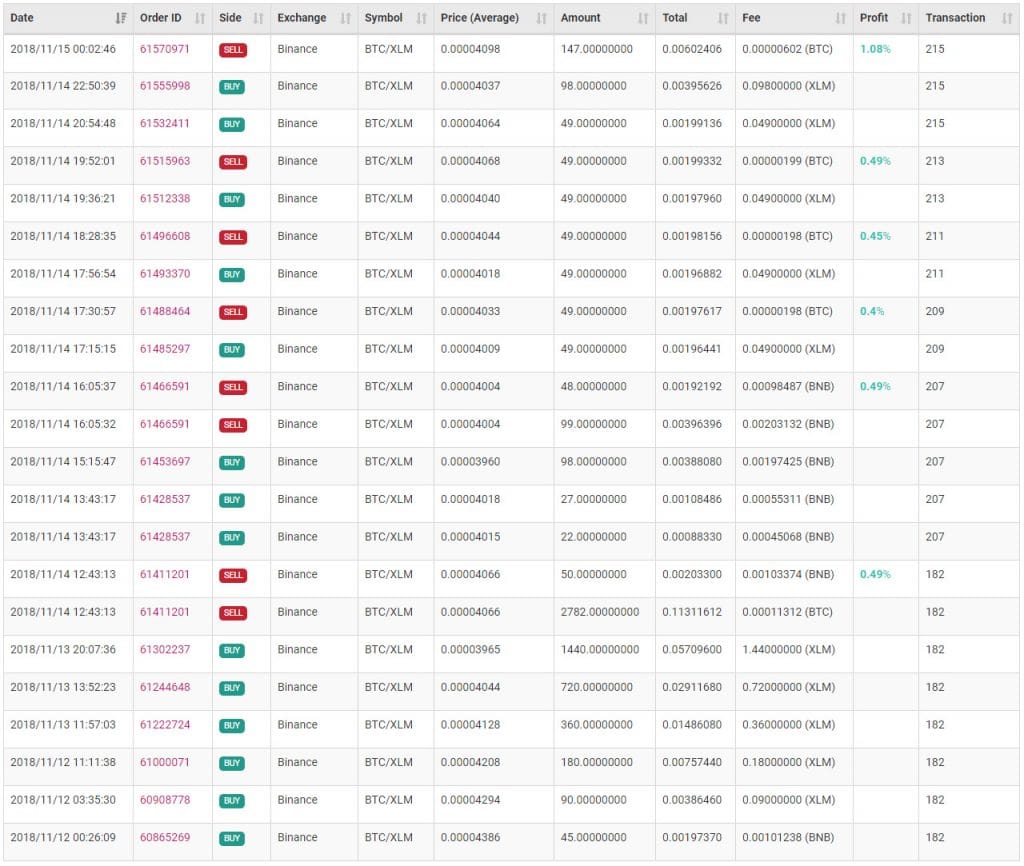Click the 2782.00000000 amount cell

tap(600, 612)
